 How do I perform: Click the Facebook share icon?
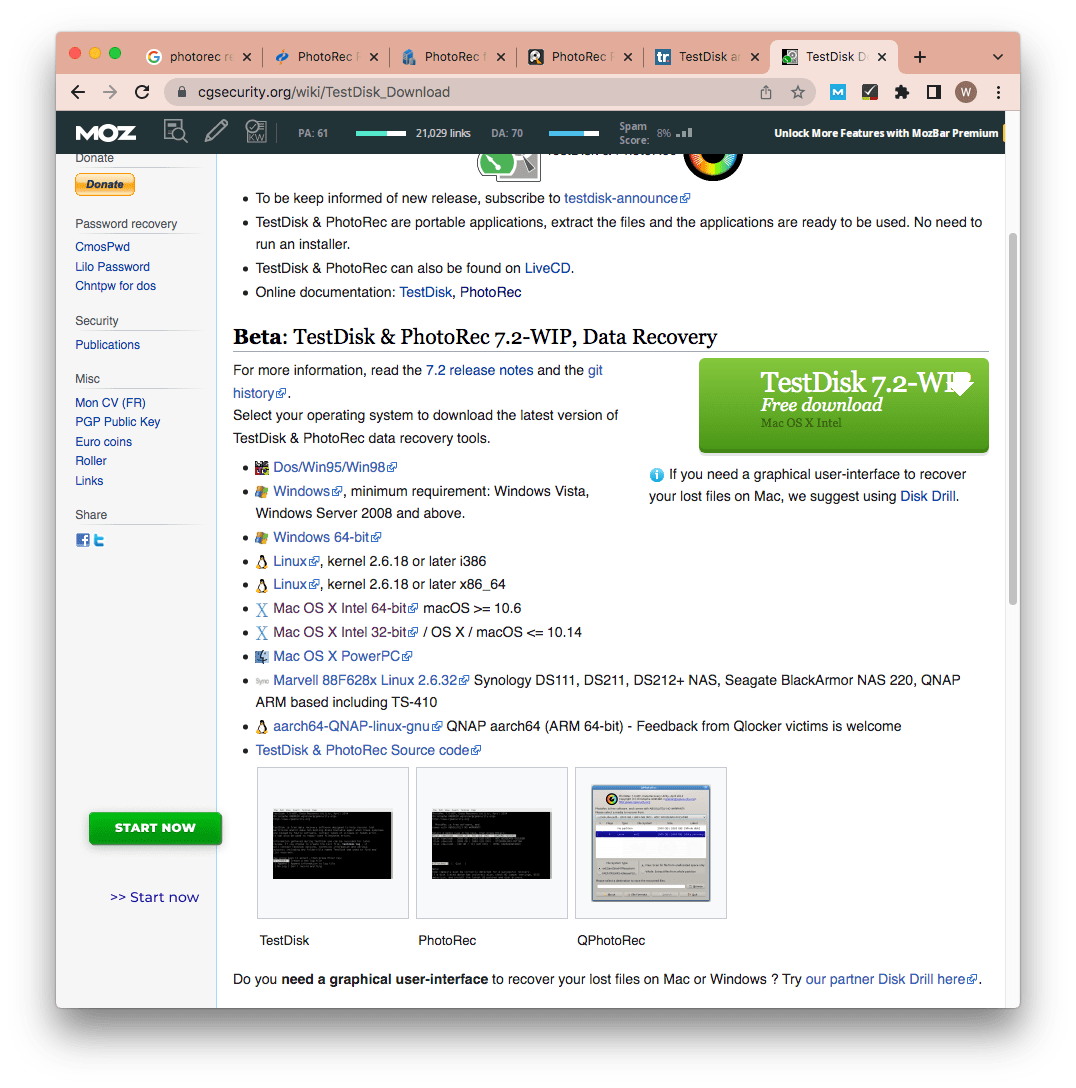pyautogui.click(x=83, y=540)
